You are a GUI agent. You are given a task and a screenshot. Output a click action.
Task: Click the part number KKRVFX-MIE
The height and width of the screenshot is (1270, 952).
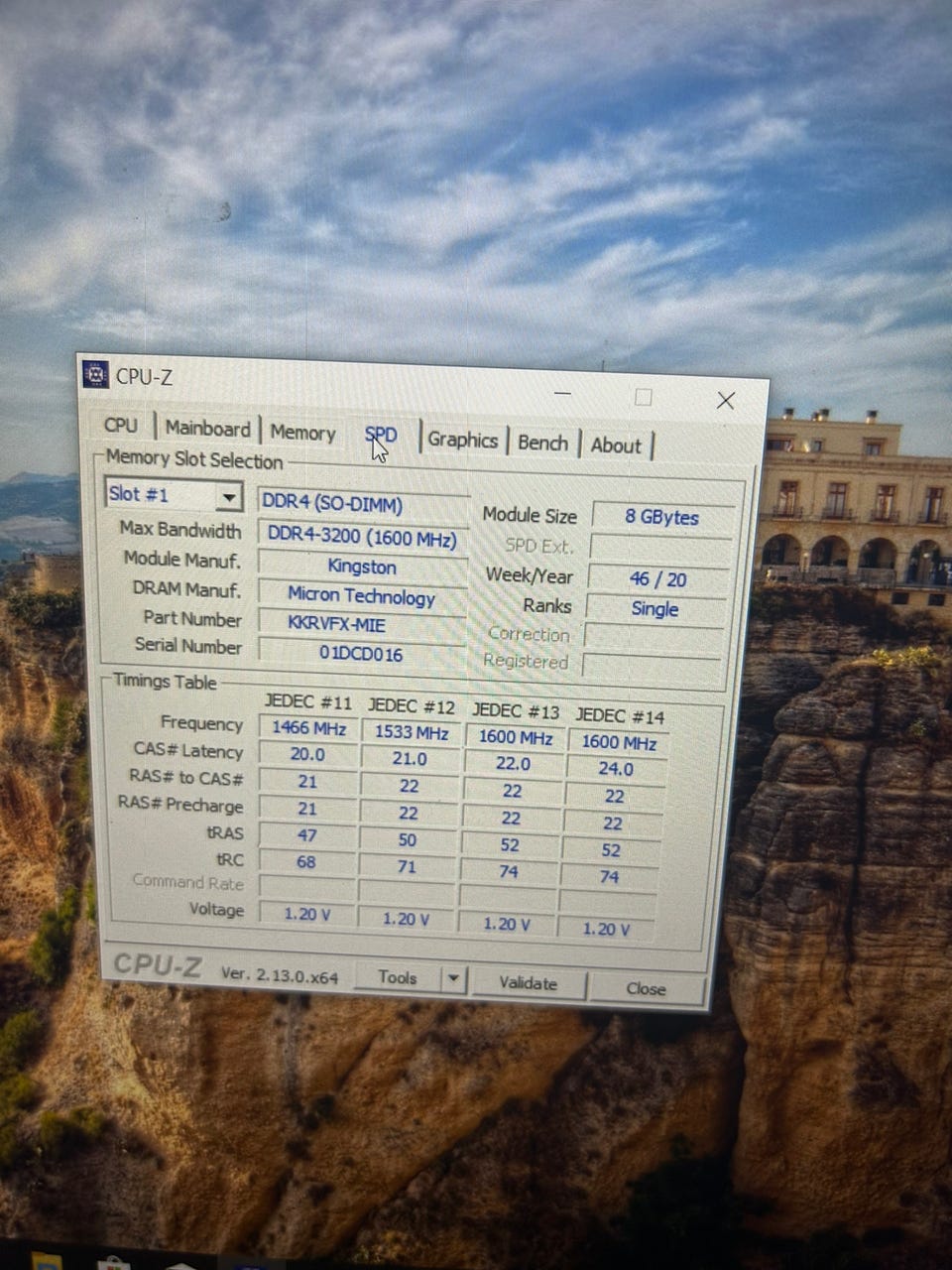(x=361, y=624)
